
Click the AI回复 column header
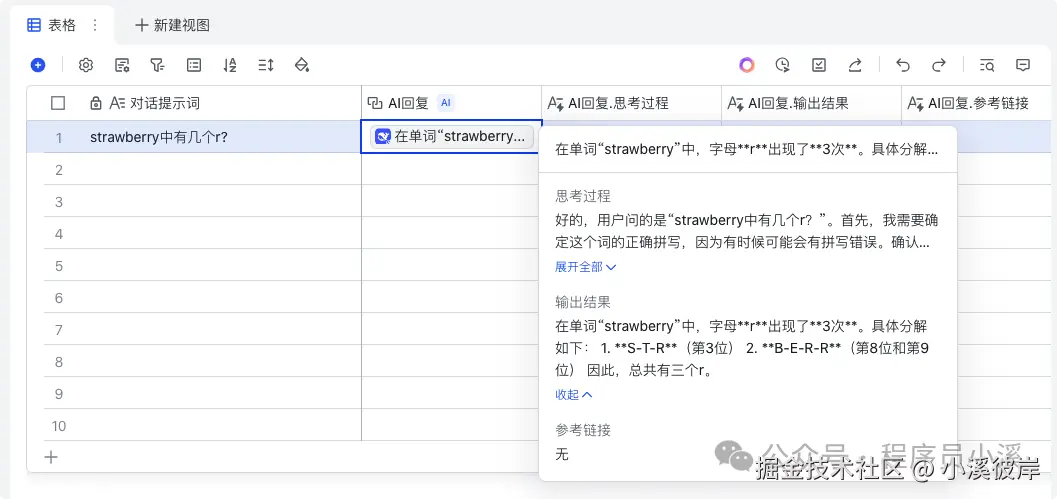(409, 103)
